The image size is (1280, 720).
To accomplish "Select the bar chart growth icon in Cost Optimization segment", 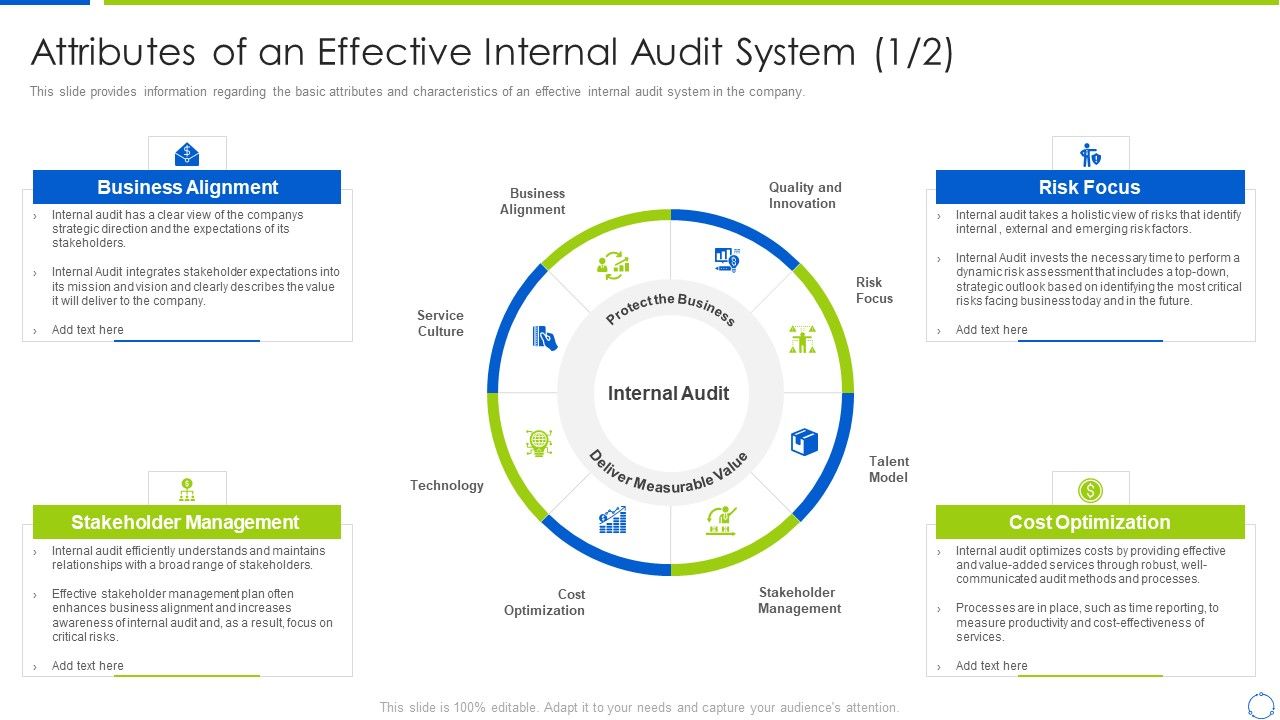I will coord(612,519).
